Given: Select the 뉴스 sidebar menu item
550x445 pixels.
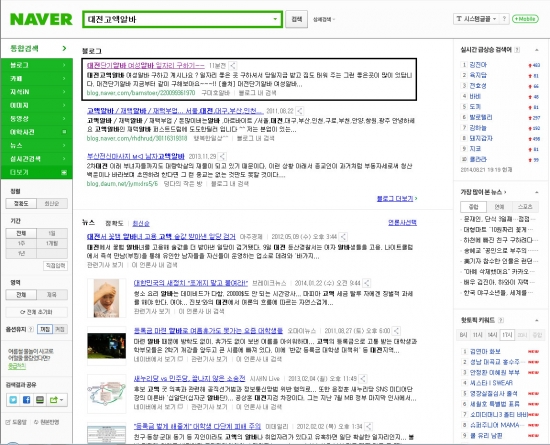Looking at the screenshot, I should coord(37,146).
